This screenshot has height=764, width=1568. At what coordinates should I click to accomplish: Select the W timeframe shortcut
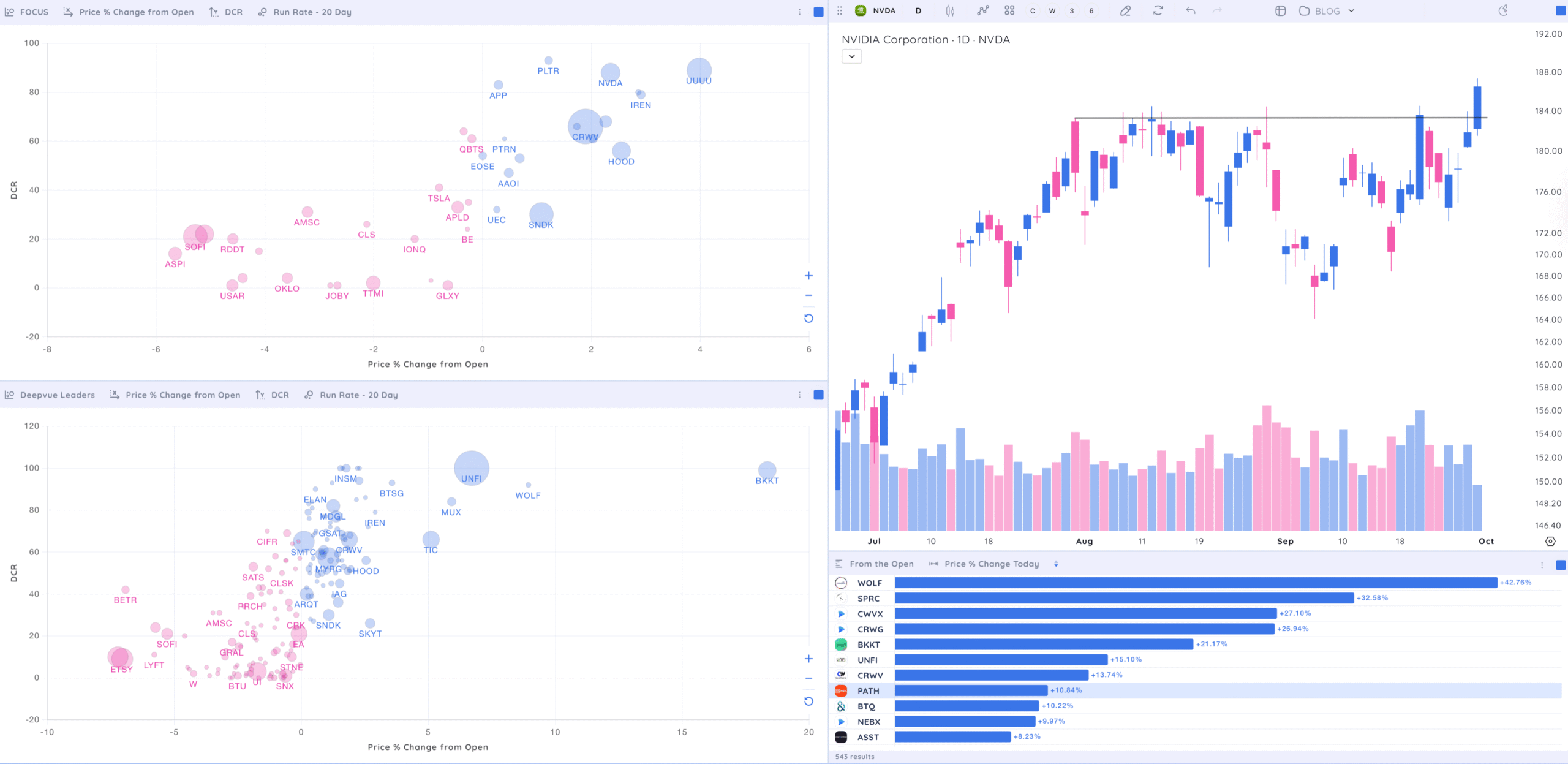(x=1052, y=11)
